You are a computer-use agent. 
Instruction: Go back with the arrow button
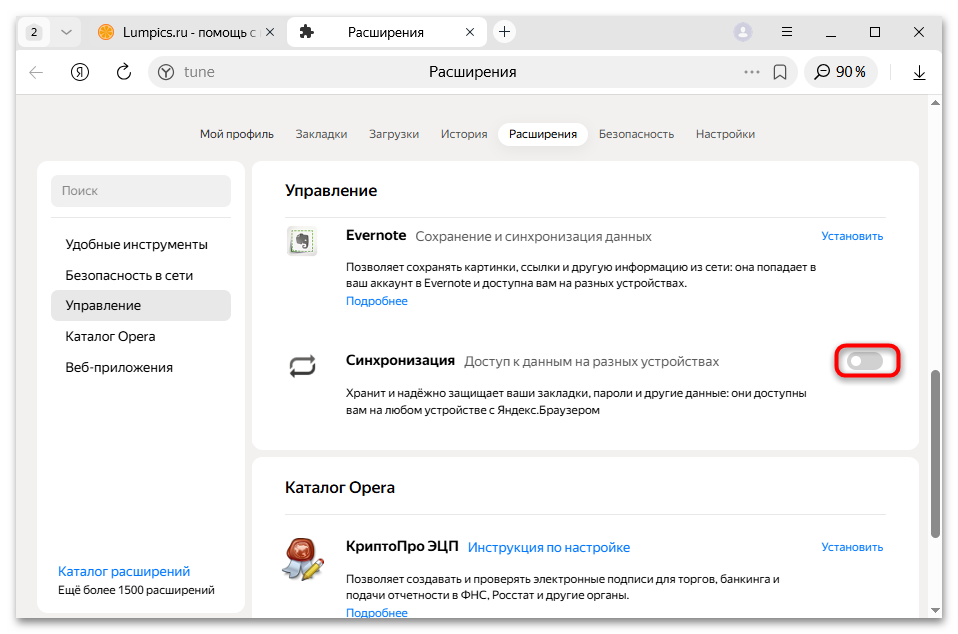(36, 72)
